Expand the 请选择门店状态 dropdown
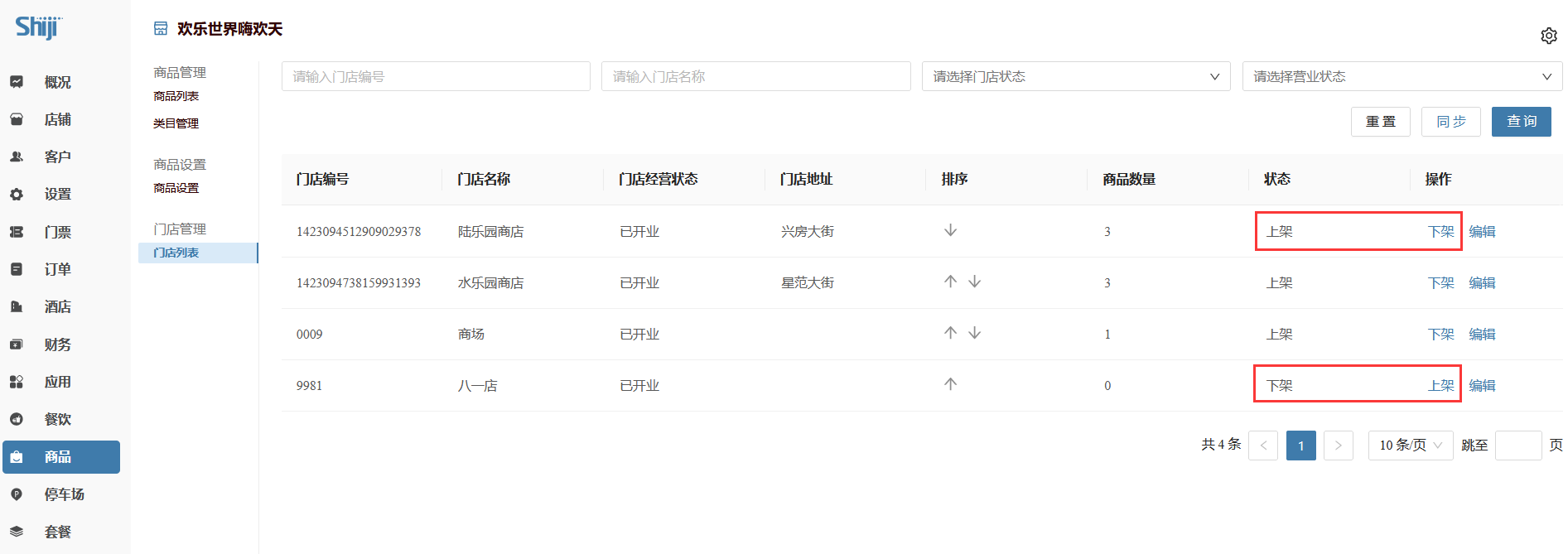This screenshot has width=1568, height=554. tap(1075, 76)
